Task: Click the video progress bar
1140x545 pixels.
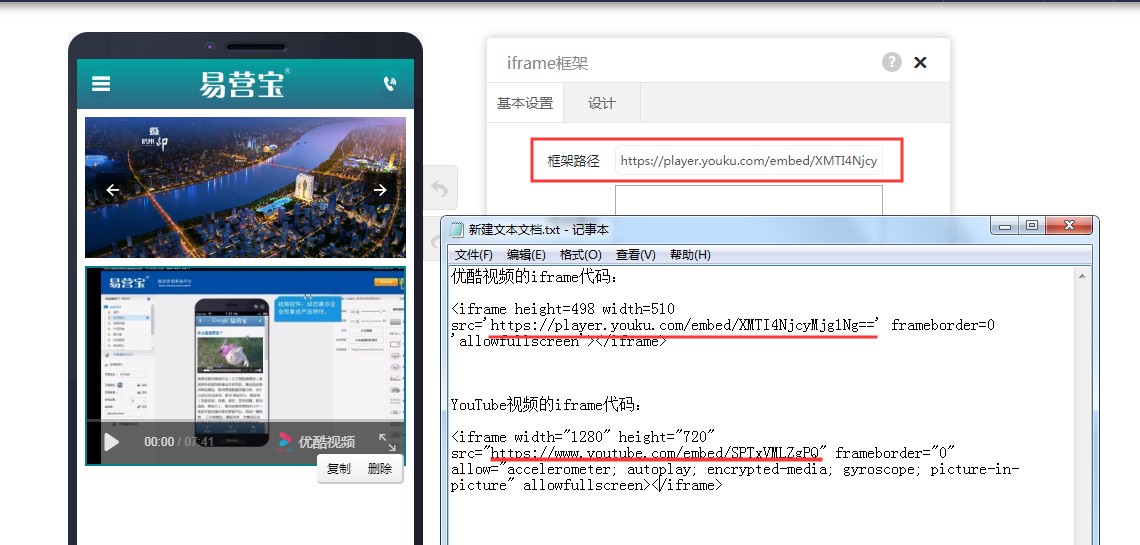Action: 246,421
